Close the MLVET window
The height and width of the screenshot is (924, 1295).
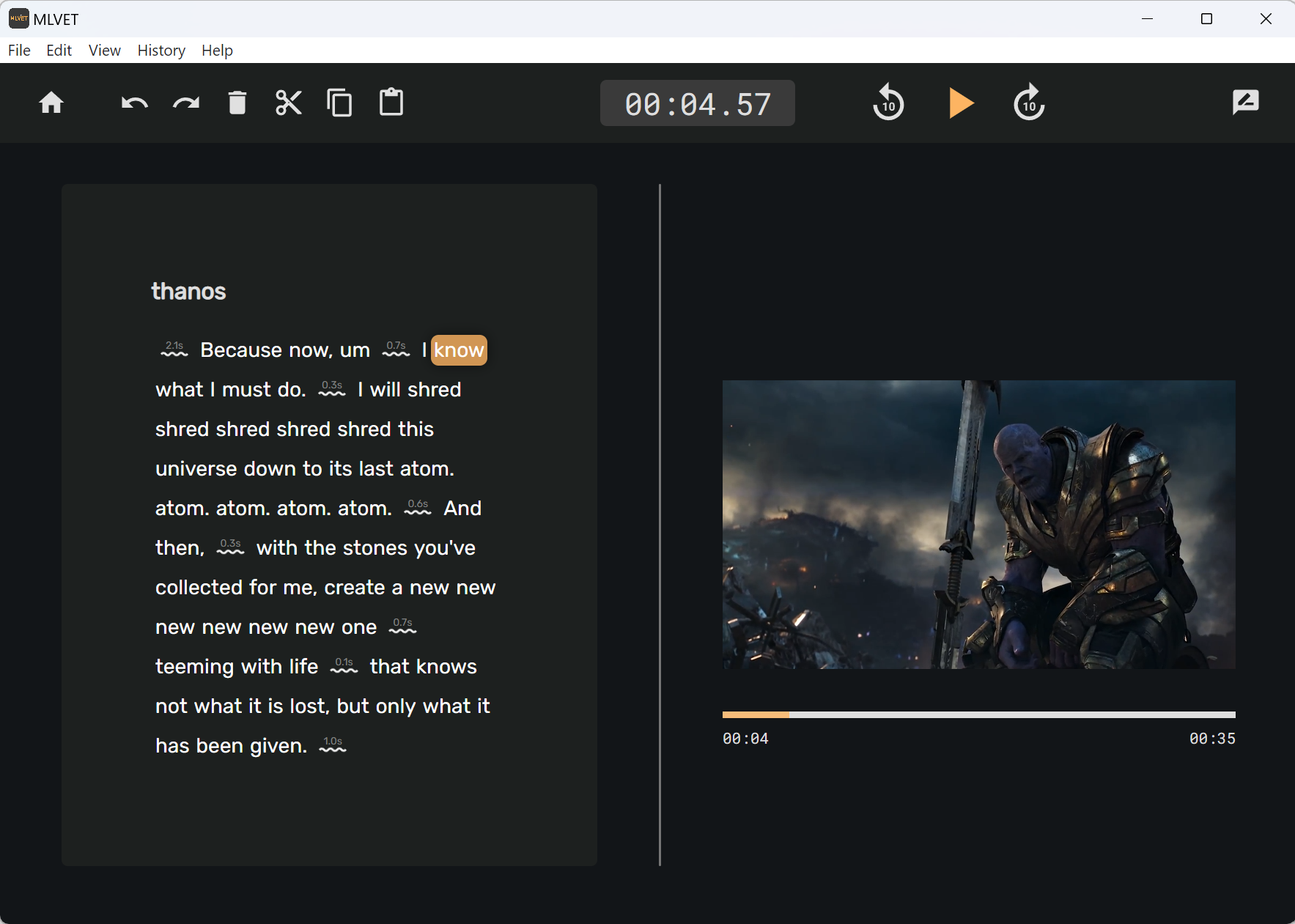click(x=1266, y=19)
